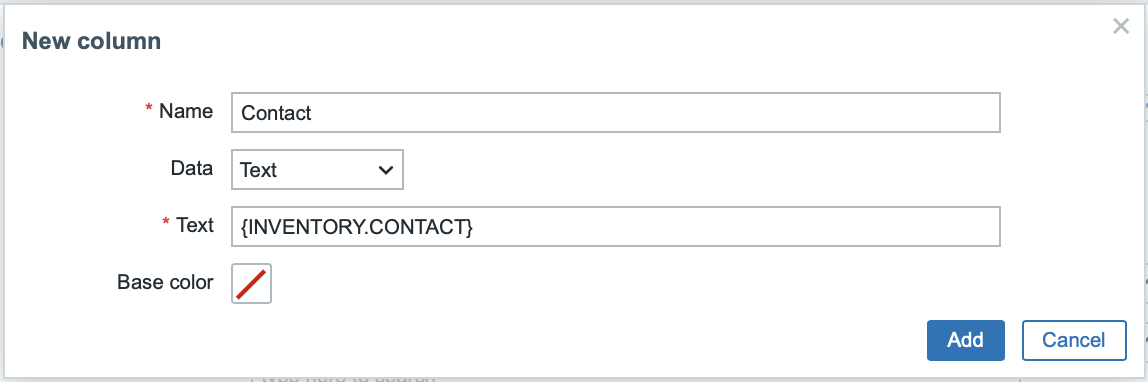The image size is (1148, 382).
Task: Click the red asterisk beside Text
Action: click(x=166, y=222)
